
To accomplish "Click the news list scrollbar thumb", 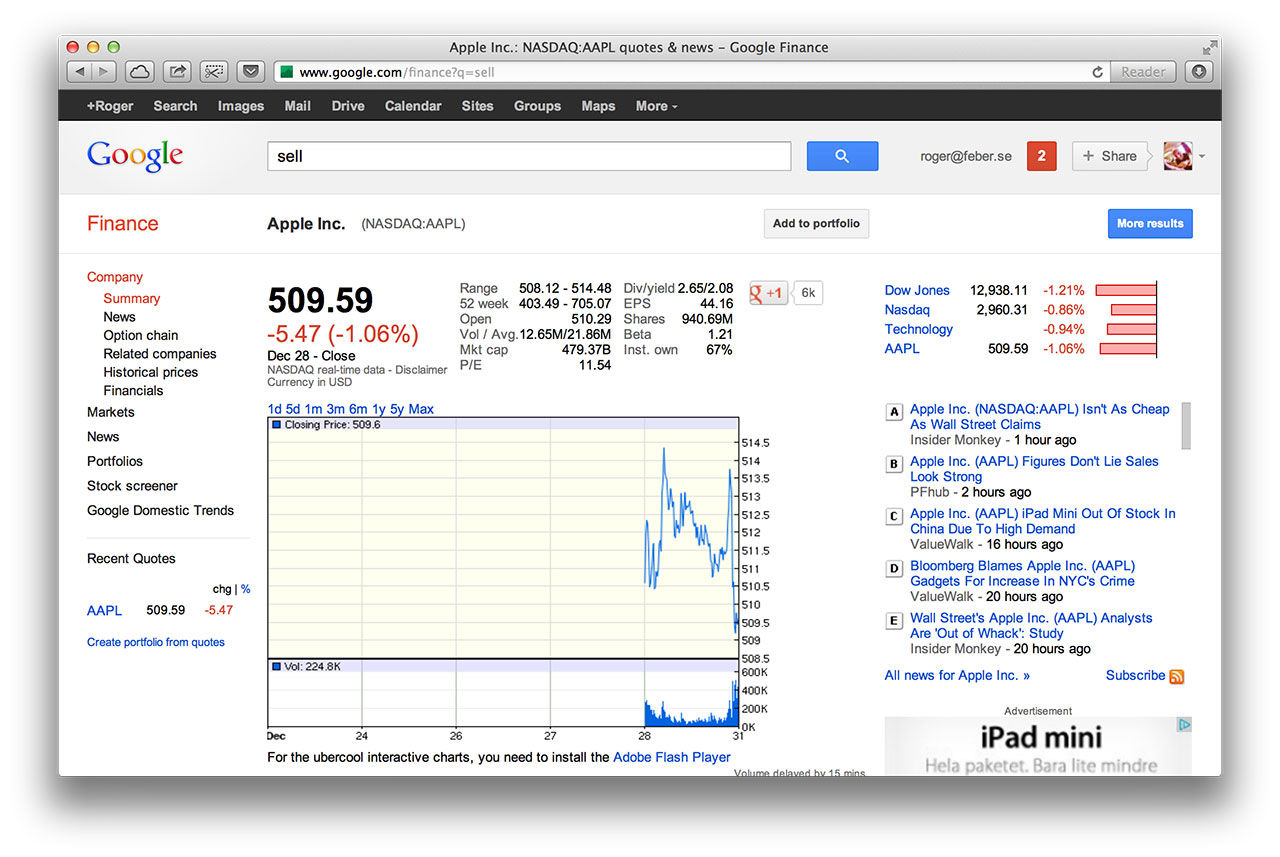I will click(x=1186, y=426).
